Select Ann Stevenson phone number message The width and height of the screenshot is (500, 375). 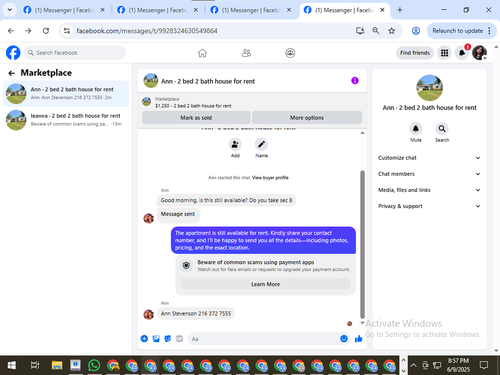click(196, 314)
